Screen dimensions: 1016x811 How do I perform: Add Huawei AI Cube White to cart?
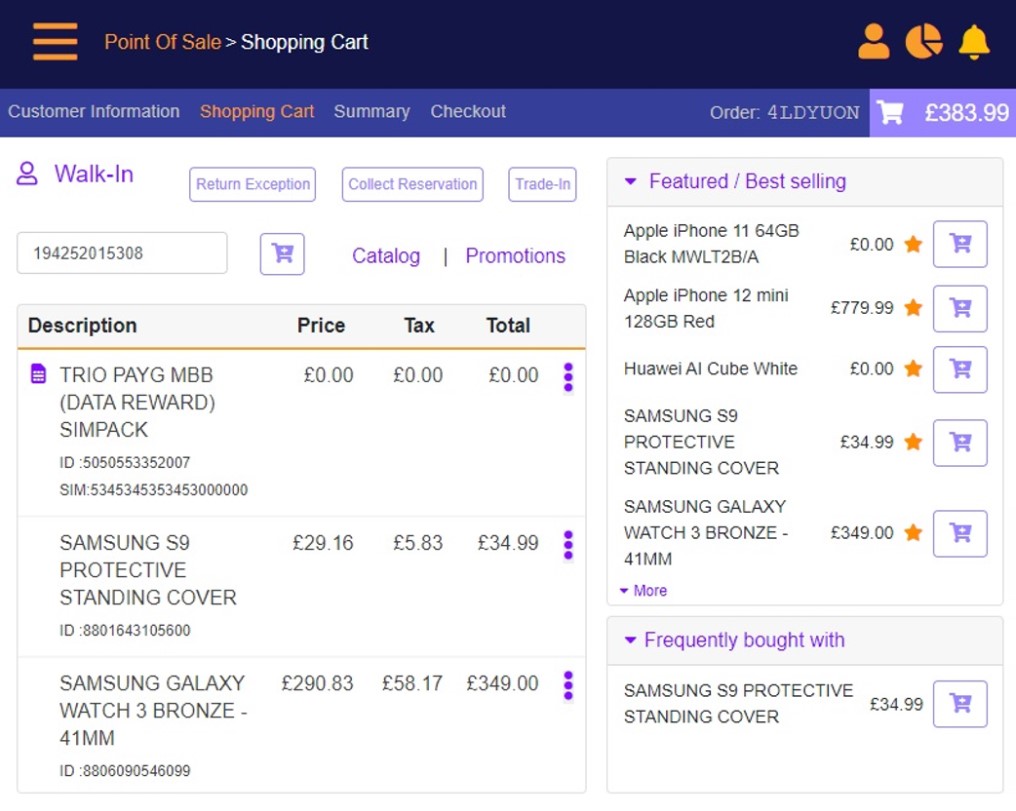point(959,369)
